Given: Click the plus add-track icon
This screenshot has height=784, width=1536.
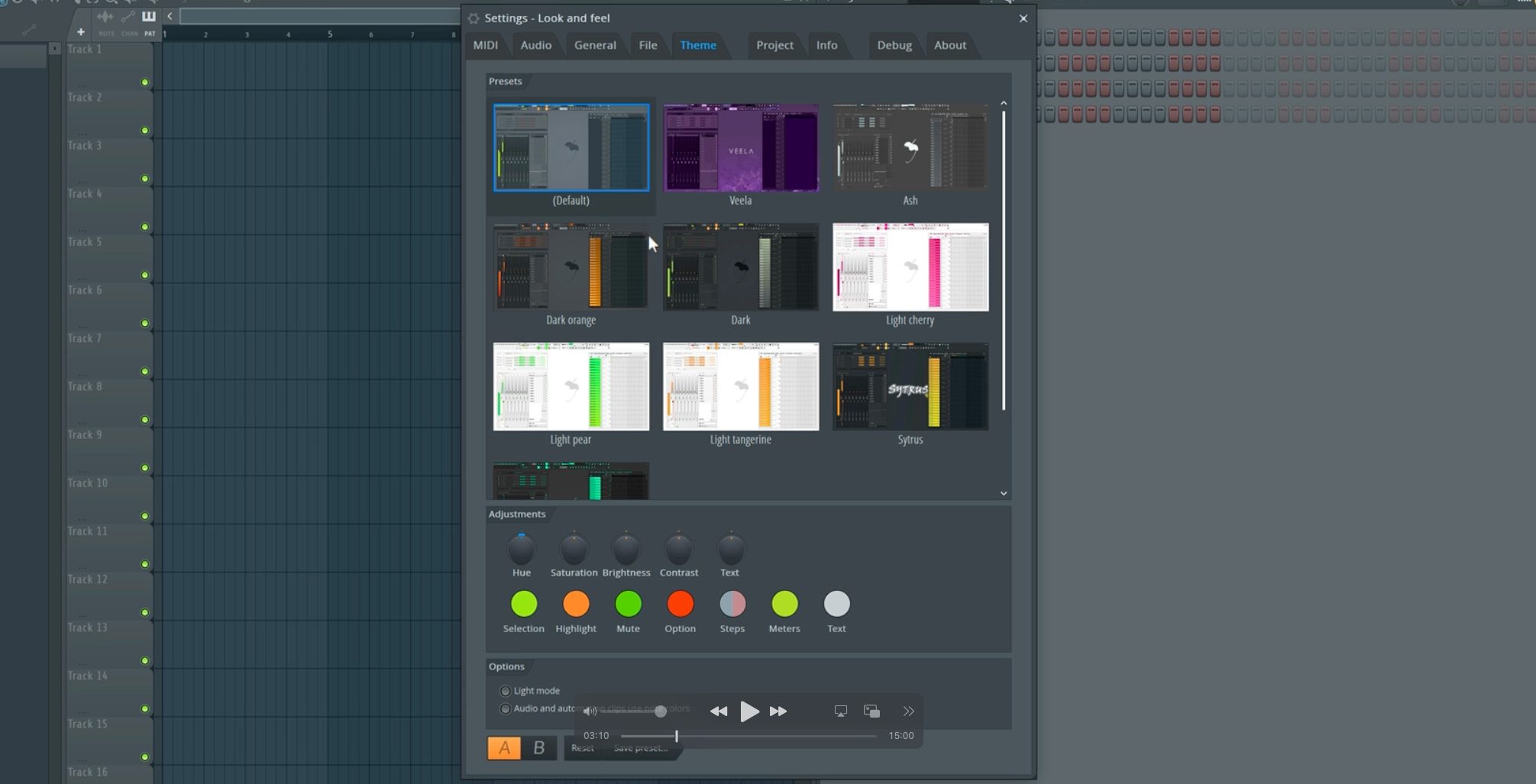Looking at the screenshot, I should (x=80, y=32).
